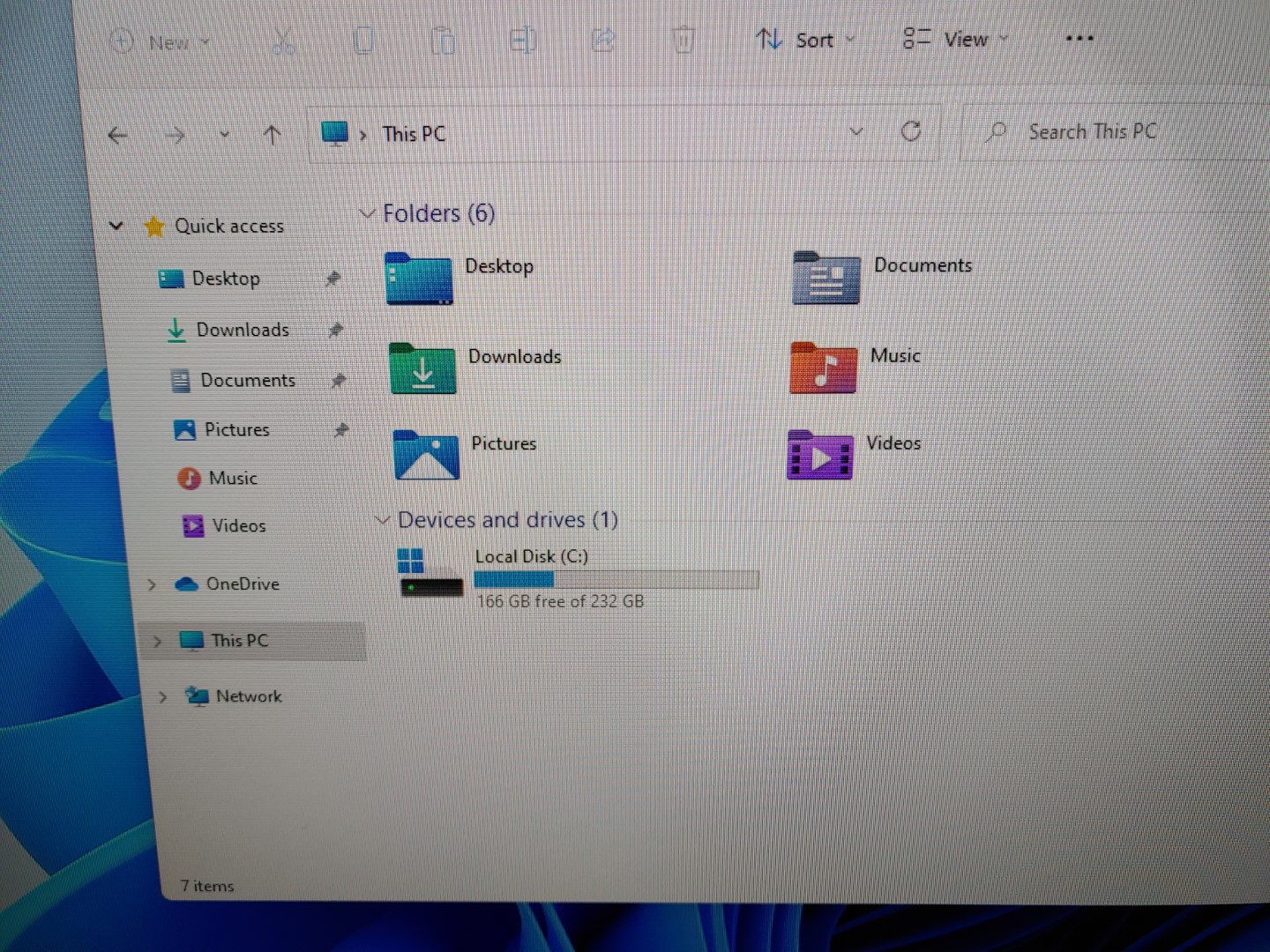The image size is (1270, 952).
Task: Expand the This PC tree node
Action: 157,641
